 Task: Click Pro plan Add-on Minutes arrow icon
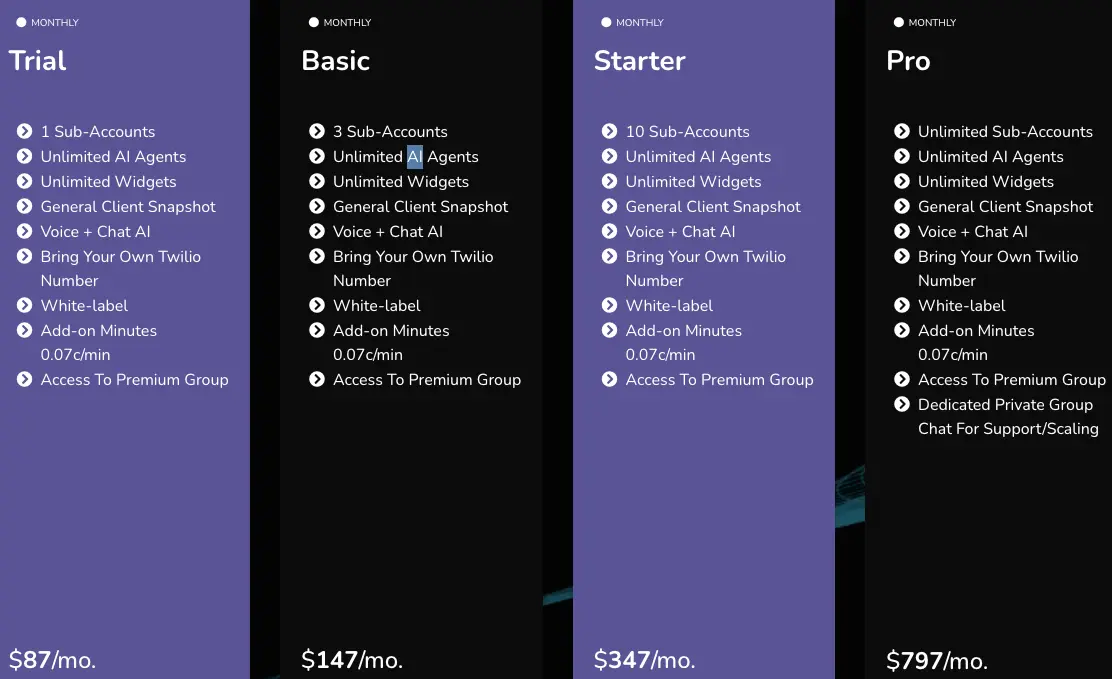coord(902,331)
